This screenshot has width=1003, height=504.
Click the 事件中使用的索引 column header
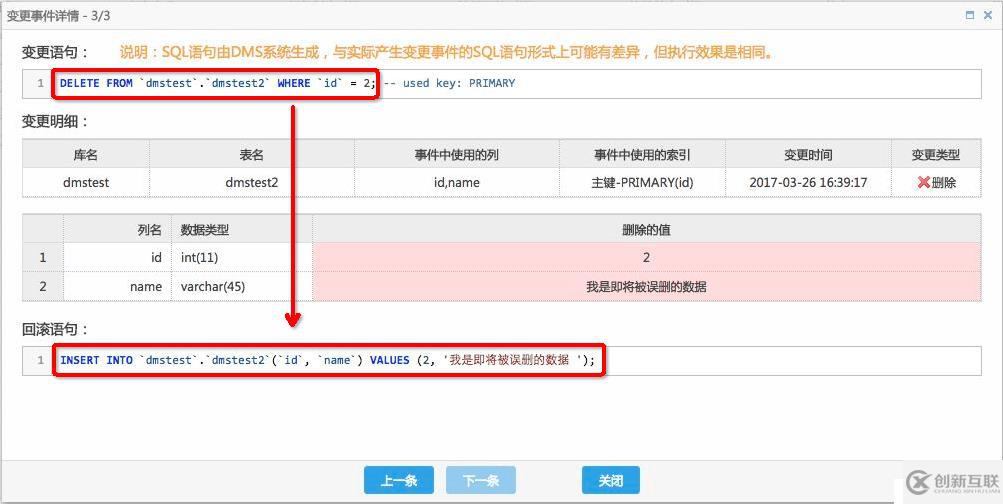click(x=642, y=154)
